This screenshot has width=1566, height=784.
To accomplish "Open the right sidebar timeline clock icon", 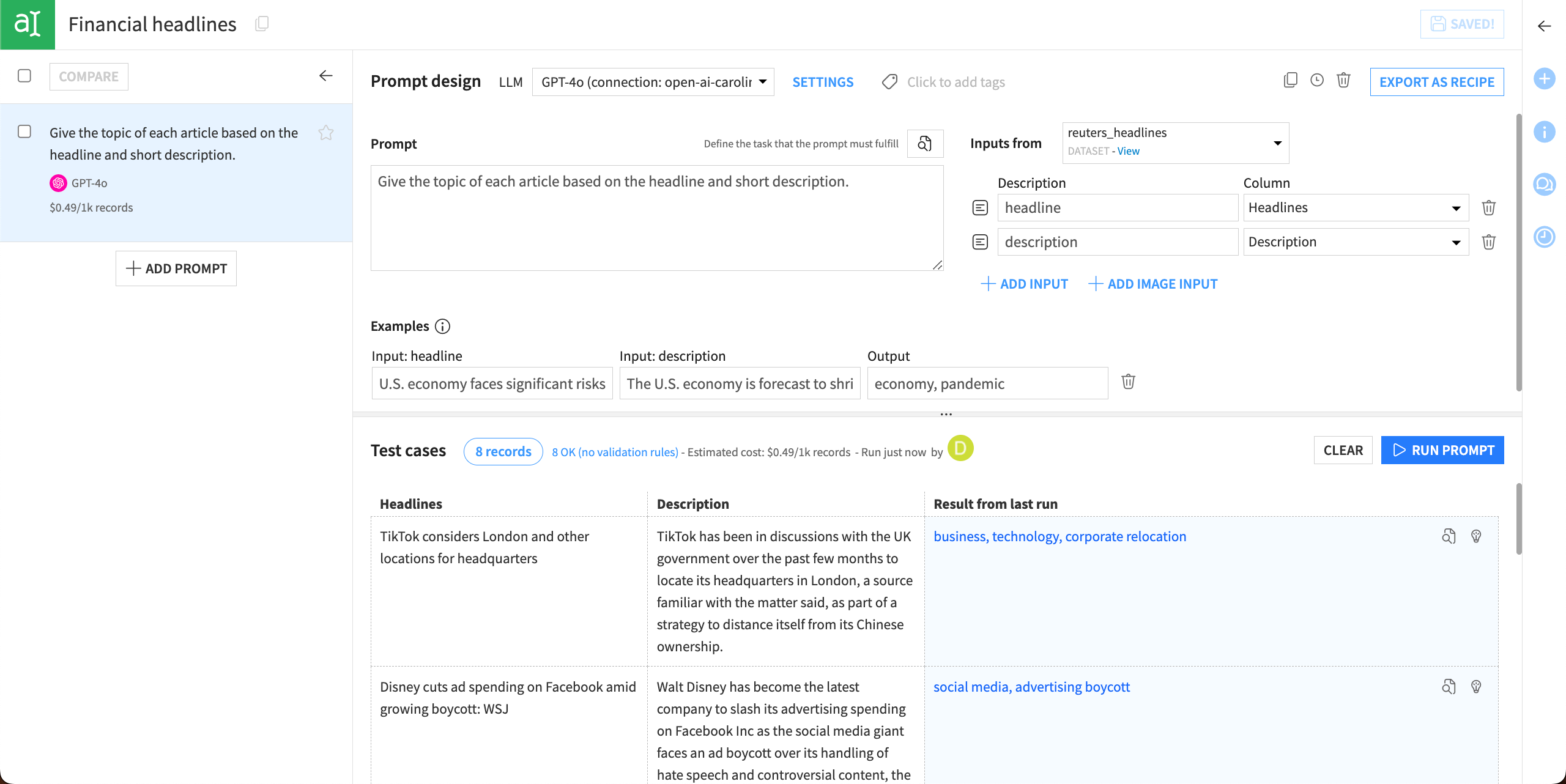I will pyautogui.click(x=1545, y=237).
